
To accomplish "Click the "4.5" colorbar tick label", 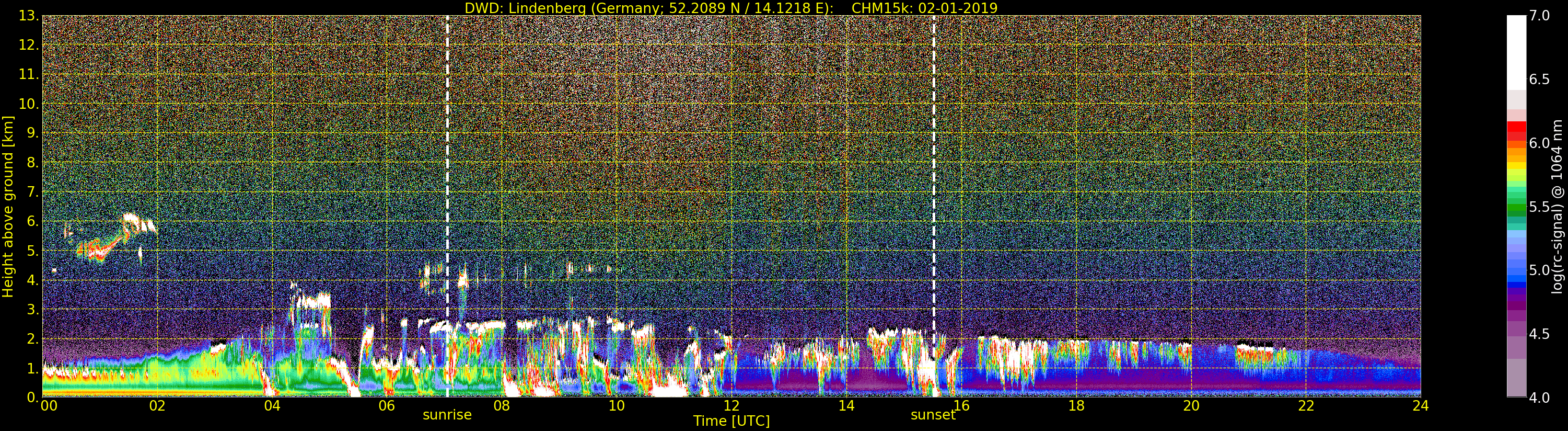I will point(1540,334).
